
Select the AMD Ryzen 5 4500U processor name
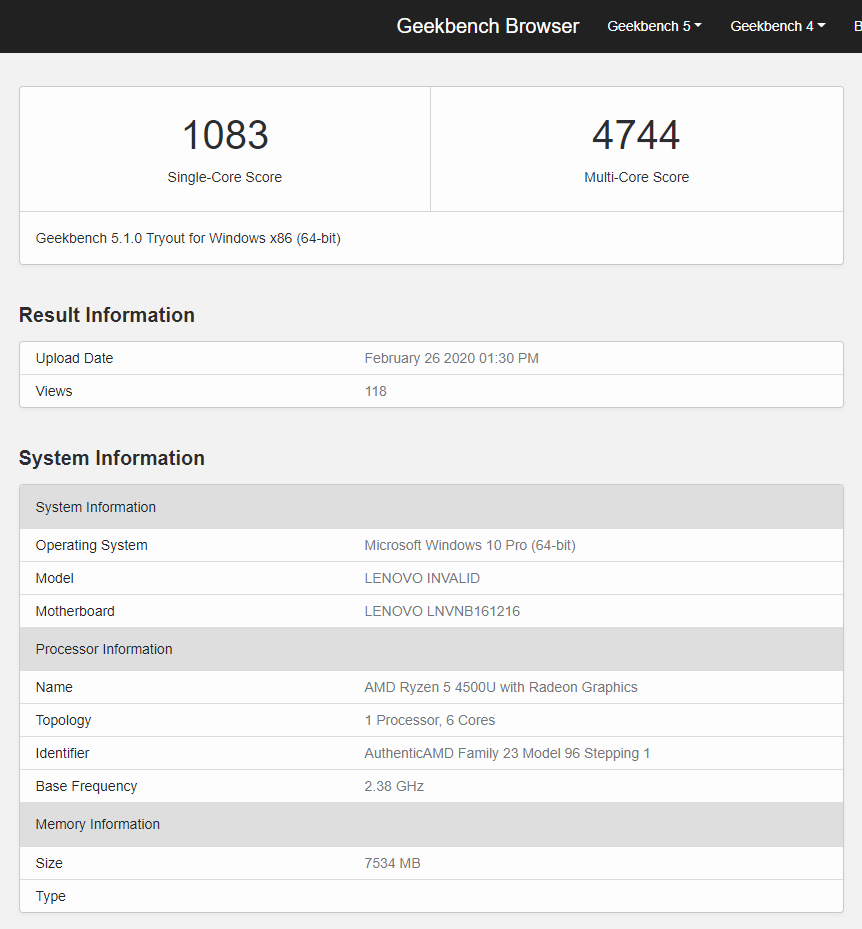pyautogui.click(x=501, y=687)
